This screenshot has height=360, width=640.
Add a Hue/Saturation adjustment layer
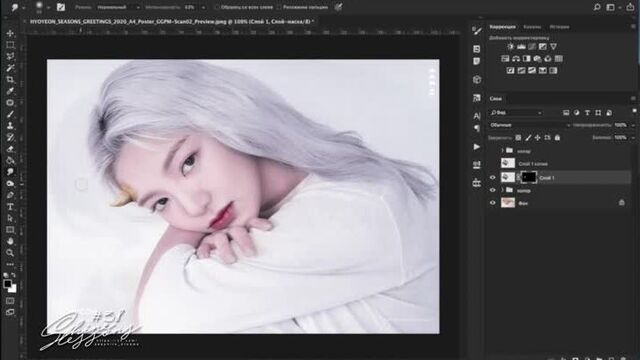point(505,59)
